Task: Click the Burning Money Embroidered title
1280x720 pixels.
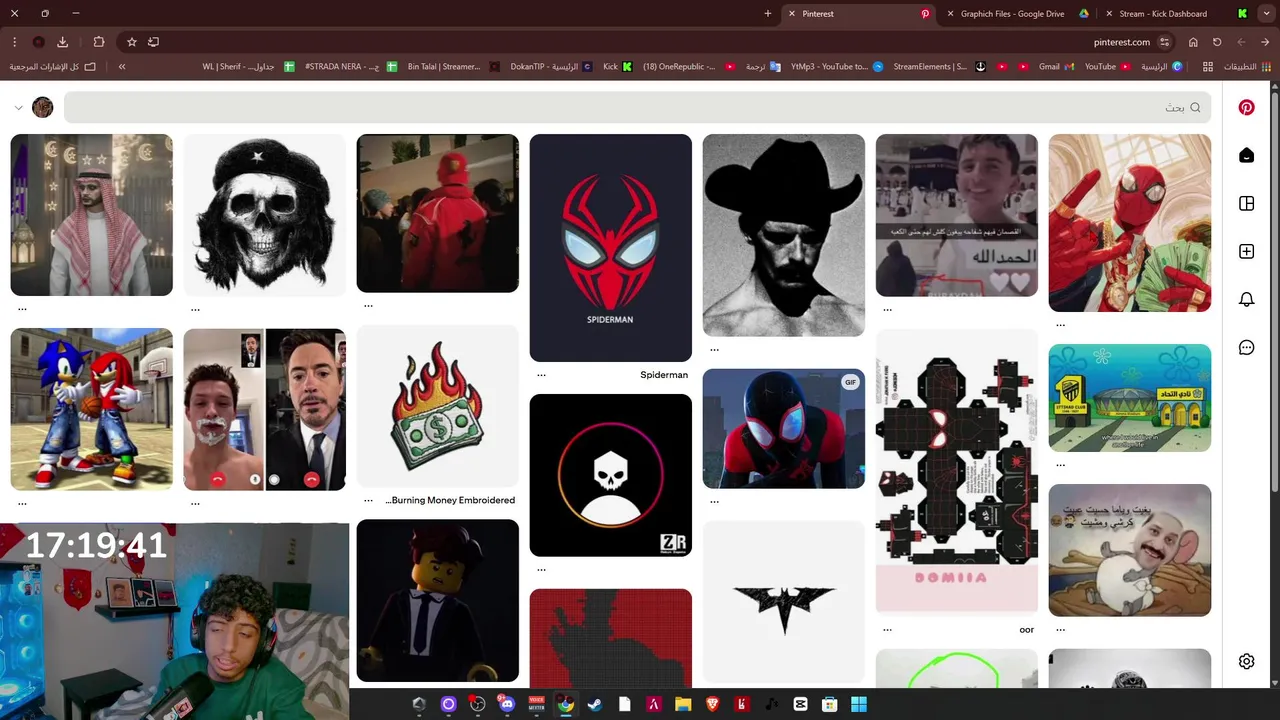Action: click(450, 500)
